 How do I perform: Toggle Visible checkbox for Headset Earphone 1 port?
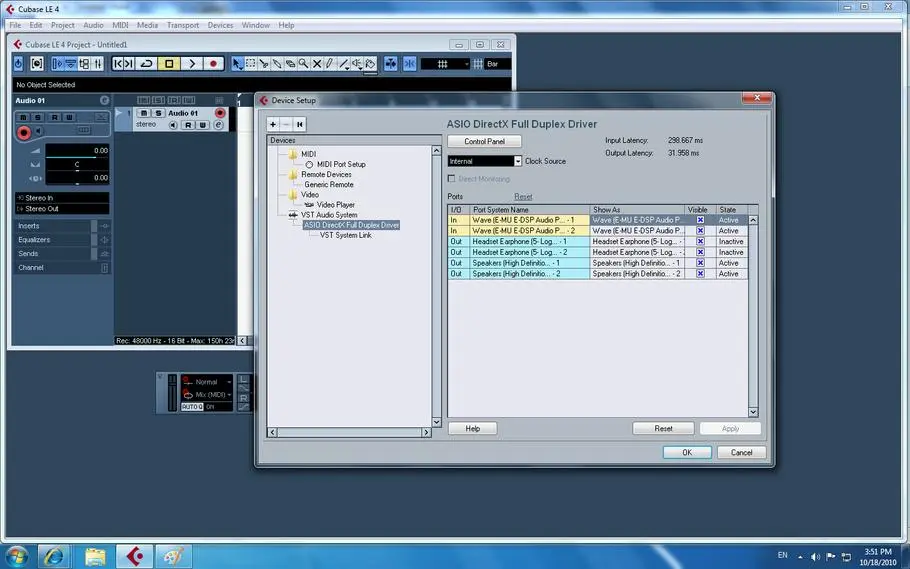[x=700, y=241]
